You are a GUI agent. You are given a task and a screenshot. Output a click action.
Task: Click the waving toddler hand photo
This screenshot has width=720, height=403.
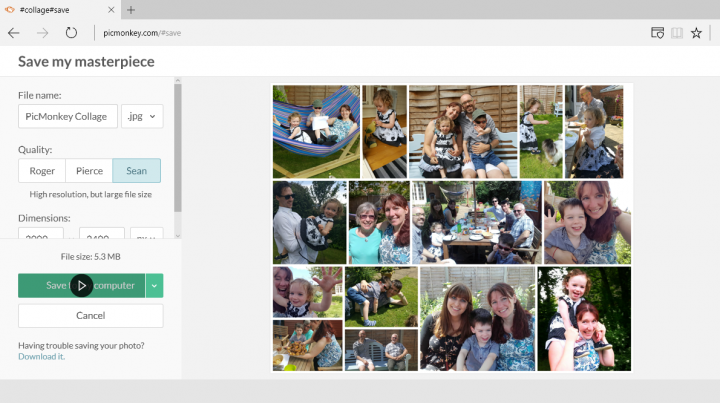click(308, 292)
